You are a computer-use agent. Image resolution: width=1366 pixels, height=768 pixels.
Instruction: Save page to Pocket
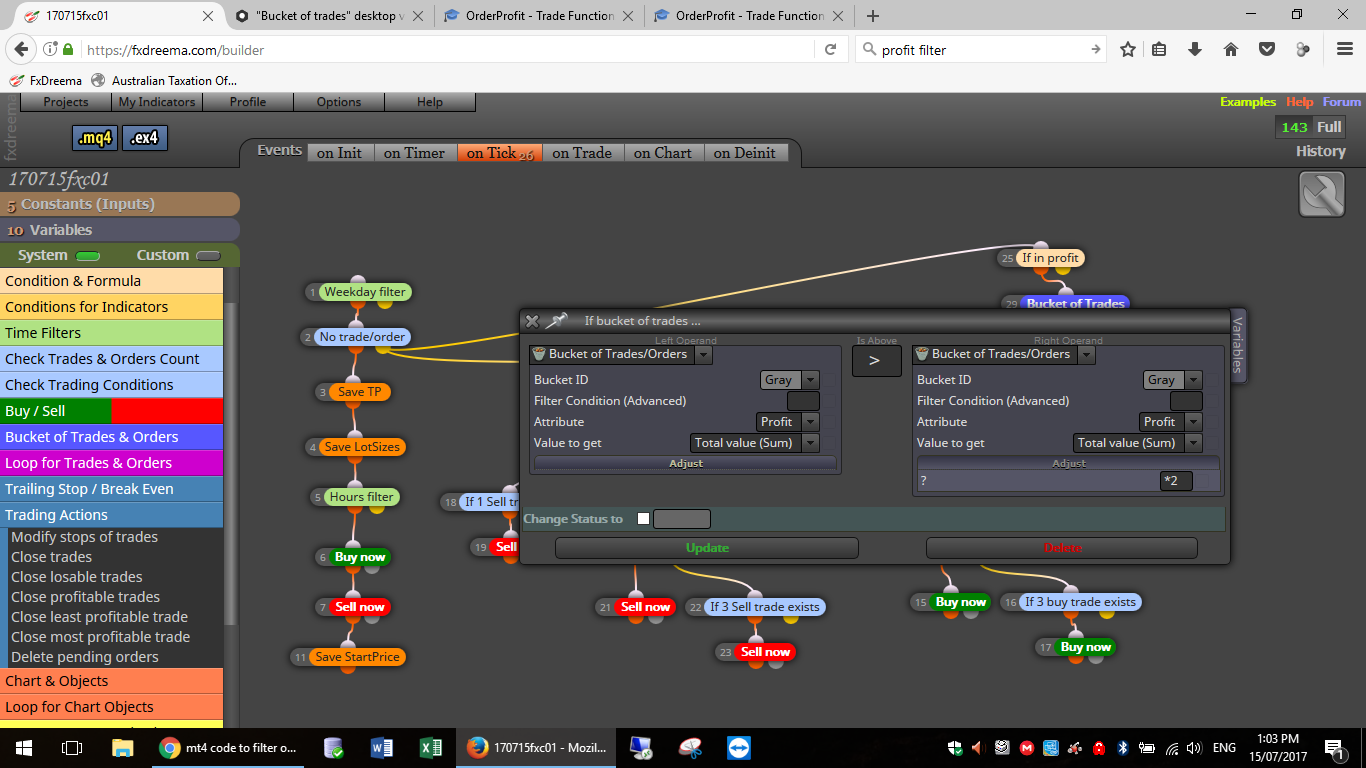pyautogui.click(x=1266, y=49)
